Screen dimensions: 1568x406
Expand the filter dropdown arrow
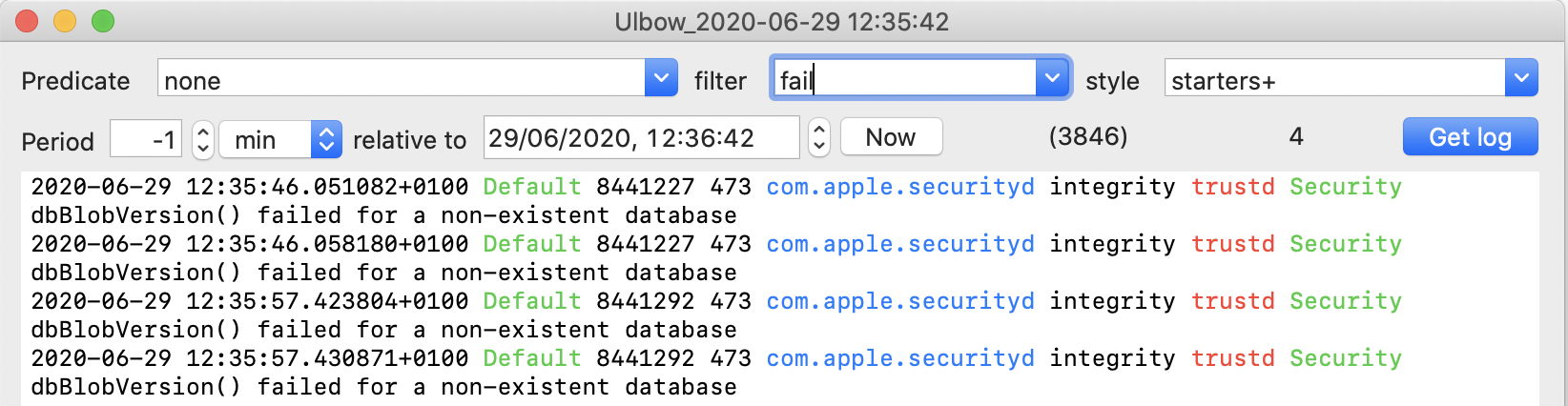pyautogui.click(x=1052, y=78)
